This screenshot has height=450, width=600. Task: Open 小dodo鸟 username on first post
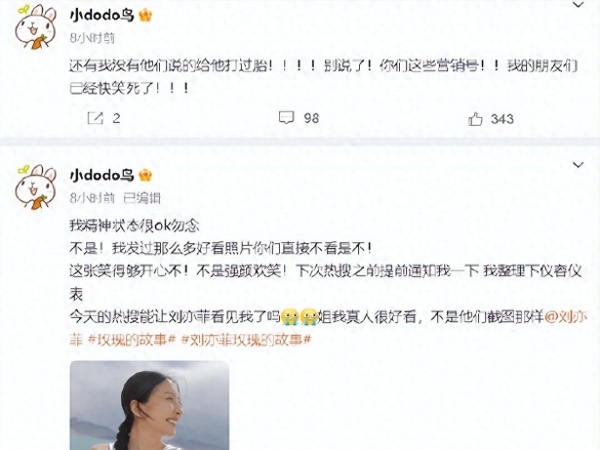pyautogui.click(x=102, y=15)
